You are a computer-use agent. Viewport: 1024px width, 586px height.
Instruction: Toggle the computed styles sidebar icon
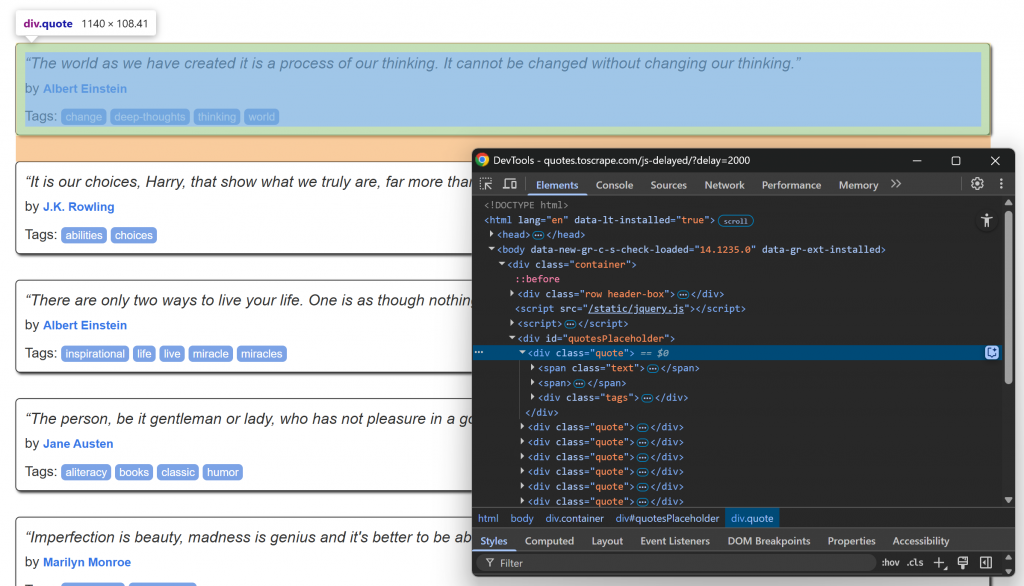[985, 563]
